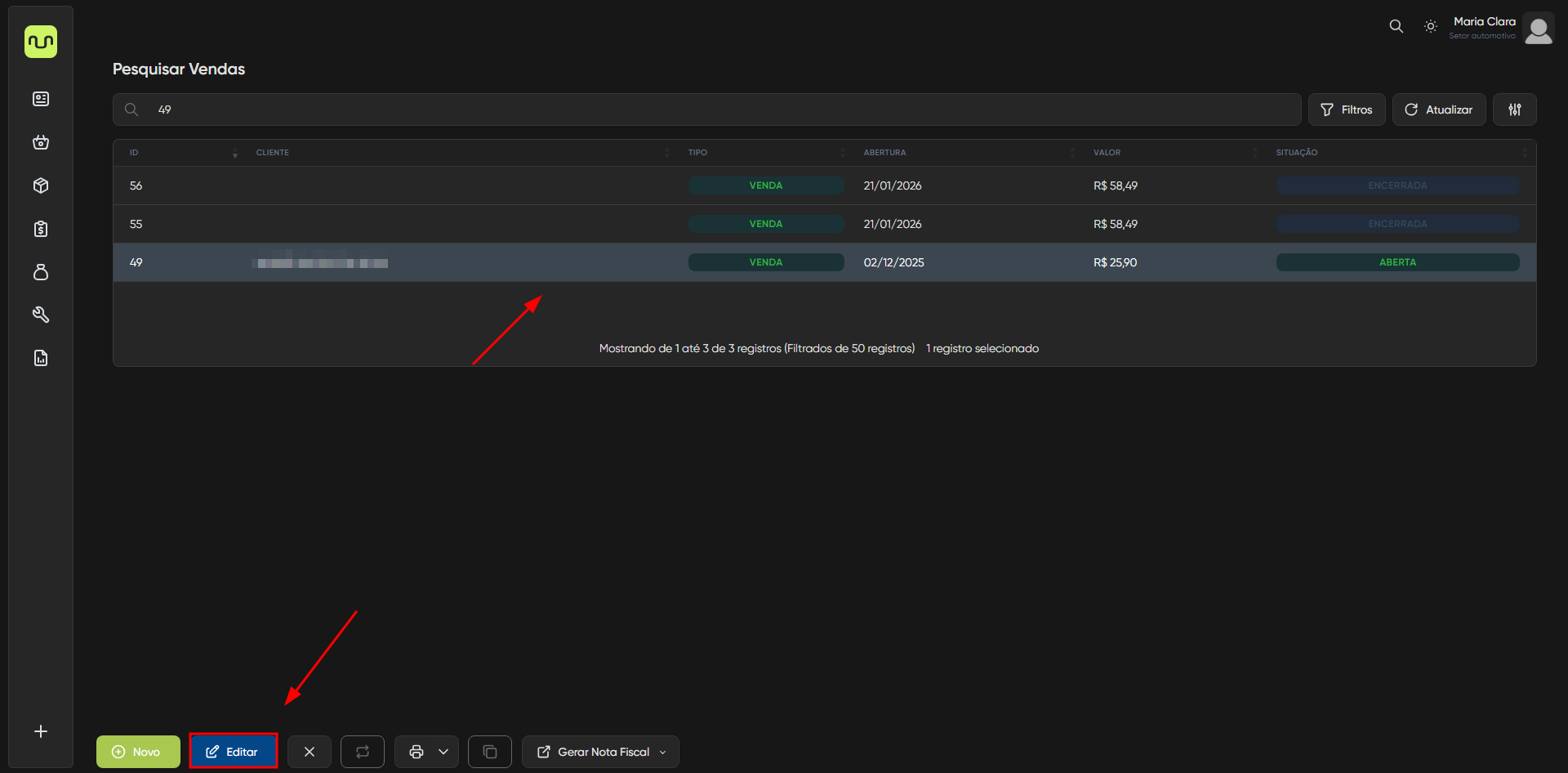Sort the table by Valor column
Viewport: 1568px width, 773px height.
[x=1107, y=153]
